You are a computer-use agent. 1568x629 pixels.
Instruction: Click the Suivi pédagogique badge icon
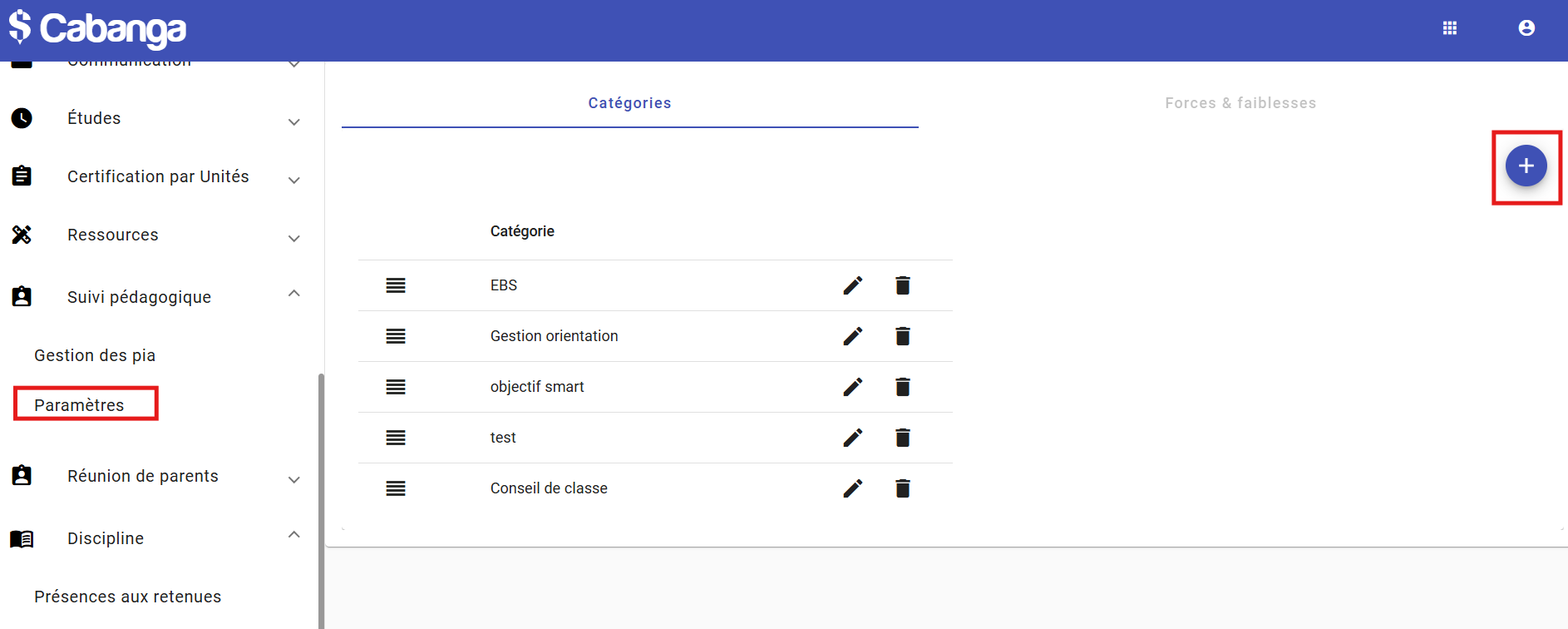(22, 296)
